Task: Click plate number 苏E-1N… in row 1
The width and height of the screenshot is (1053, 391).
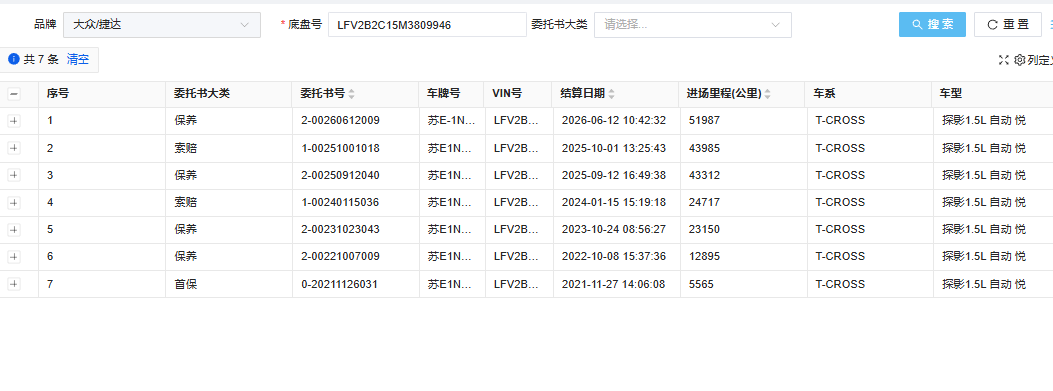Action: 452,121
